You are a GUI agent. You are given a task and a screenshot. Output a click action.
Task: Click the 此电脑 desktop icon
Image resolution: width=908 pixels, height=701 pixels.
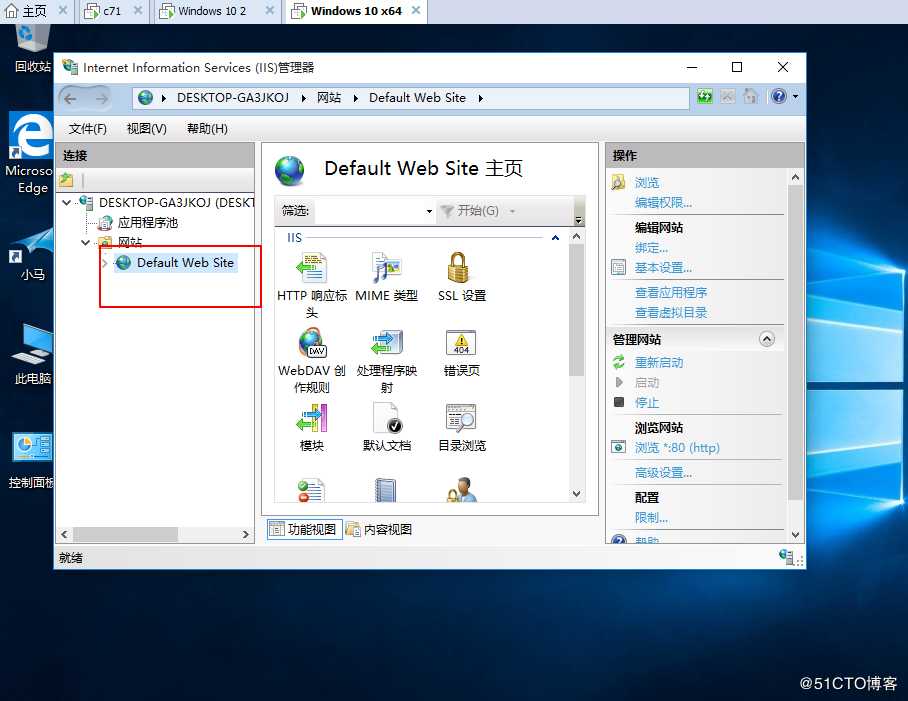(32, 354)
